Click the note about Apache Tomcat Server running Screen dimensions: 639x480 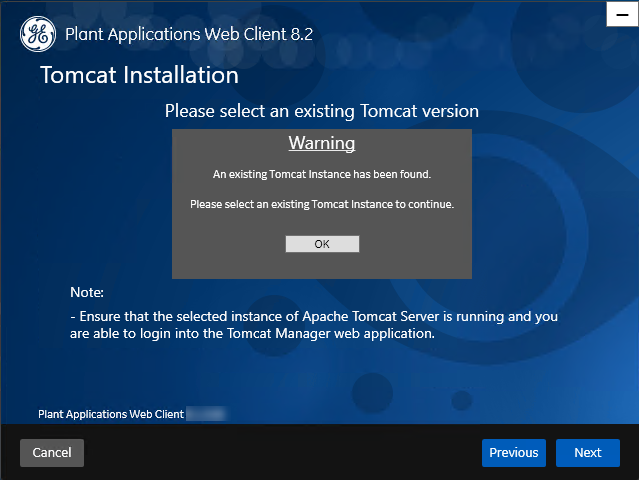pyautogui.click(x=314, y=325)
